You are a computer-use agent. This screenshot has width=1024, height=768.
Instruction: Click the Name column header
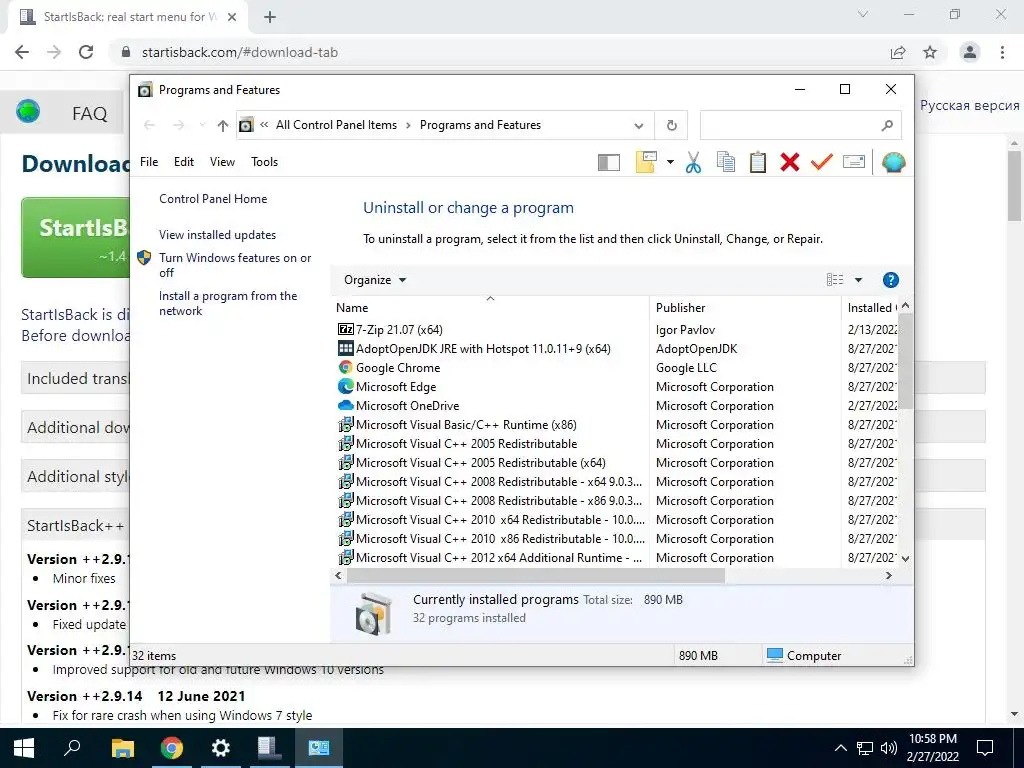(x=490, y=308)
